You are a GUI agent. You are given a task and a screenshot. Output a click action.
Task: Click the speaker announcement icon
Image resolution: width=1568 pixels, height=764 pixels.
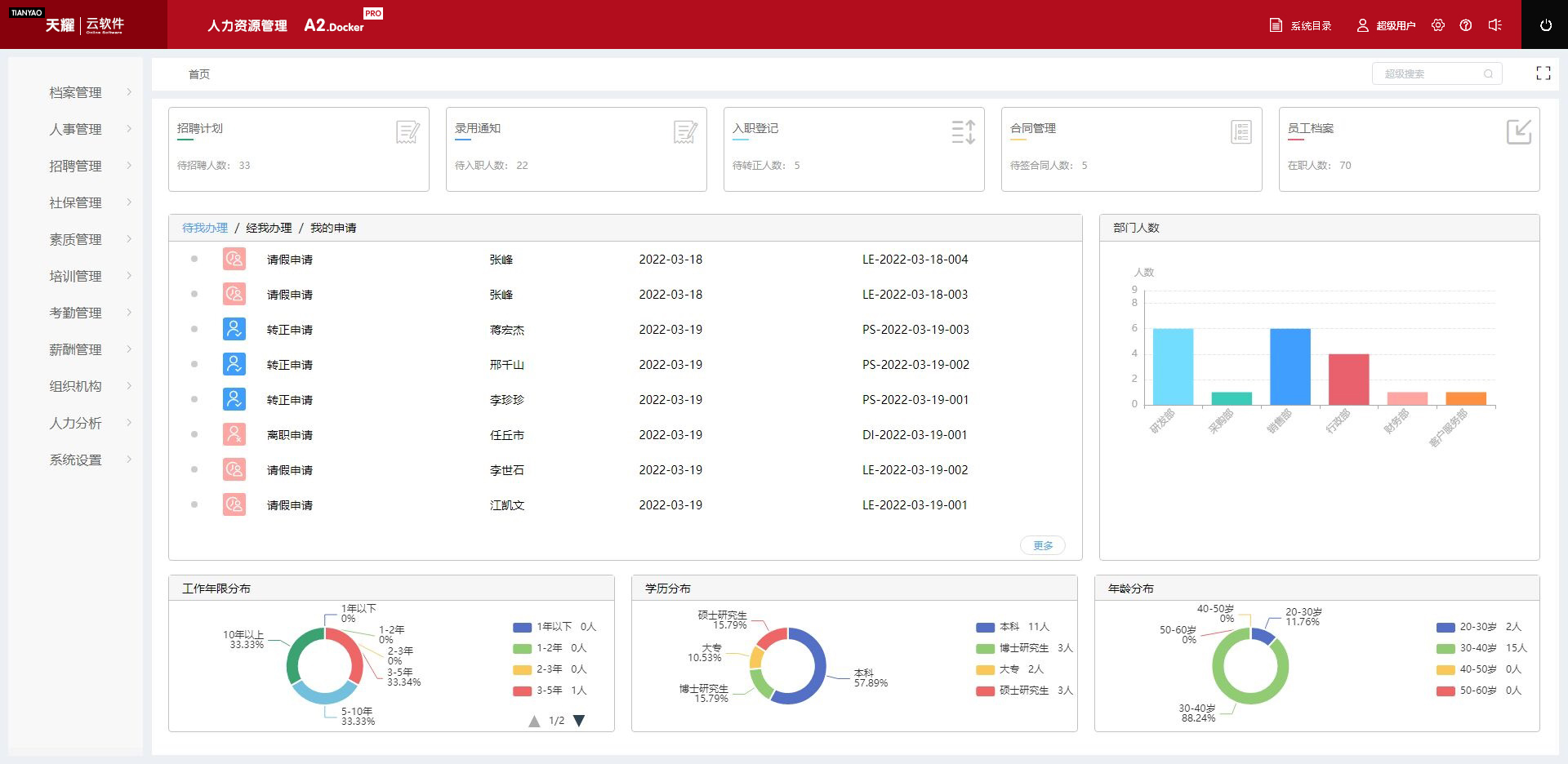tap(1494, 25)
